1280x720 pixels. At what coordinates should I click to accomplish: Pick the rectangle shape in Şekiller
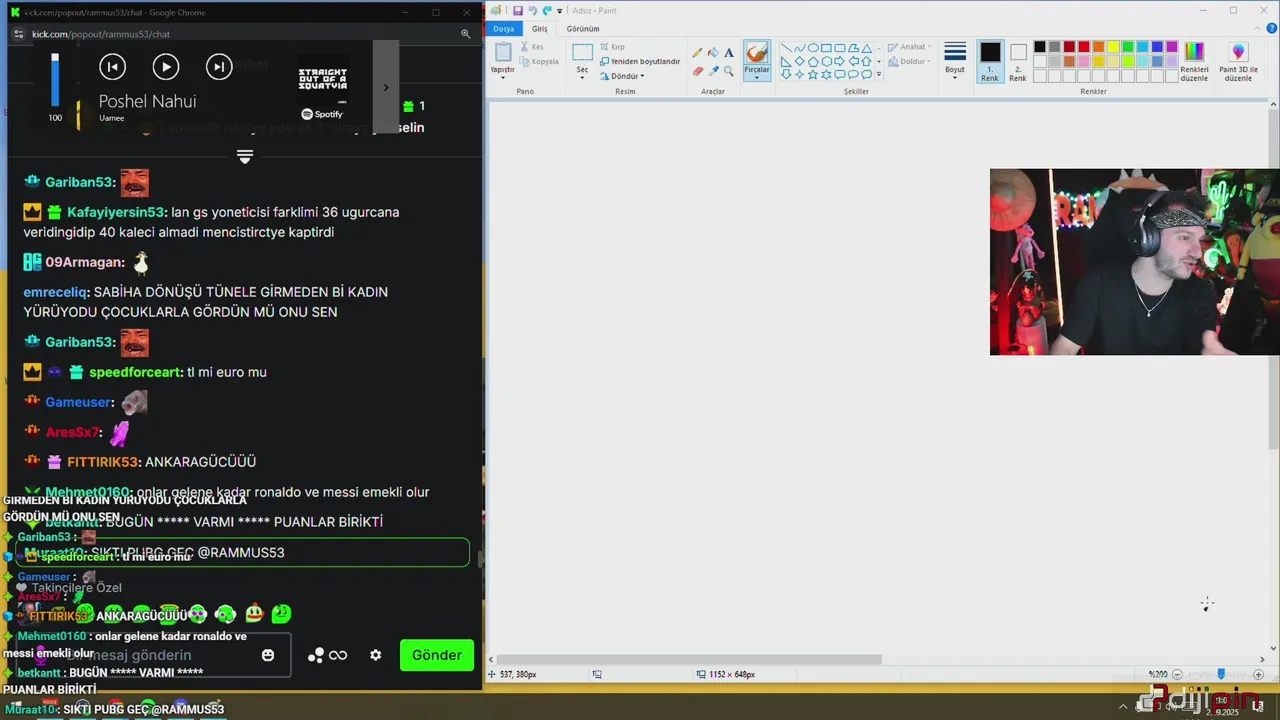[x=826, y=47]
